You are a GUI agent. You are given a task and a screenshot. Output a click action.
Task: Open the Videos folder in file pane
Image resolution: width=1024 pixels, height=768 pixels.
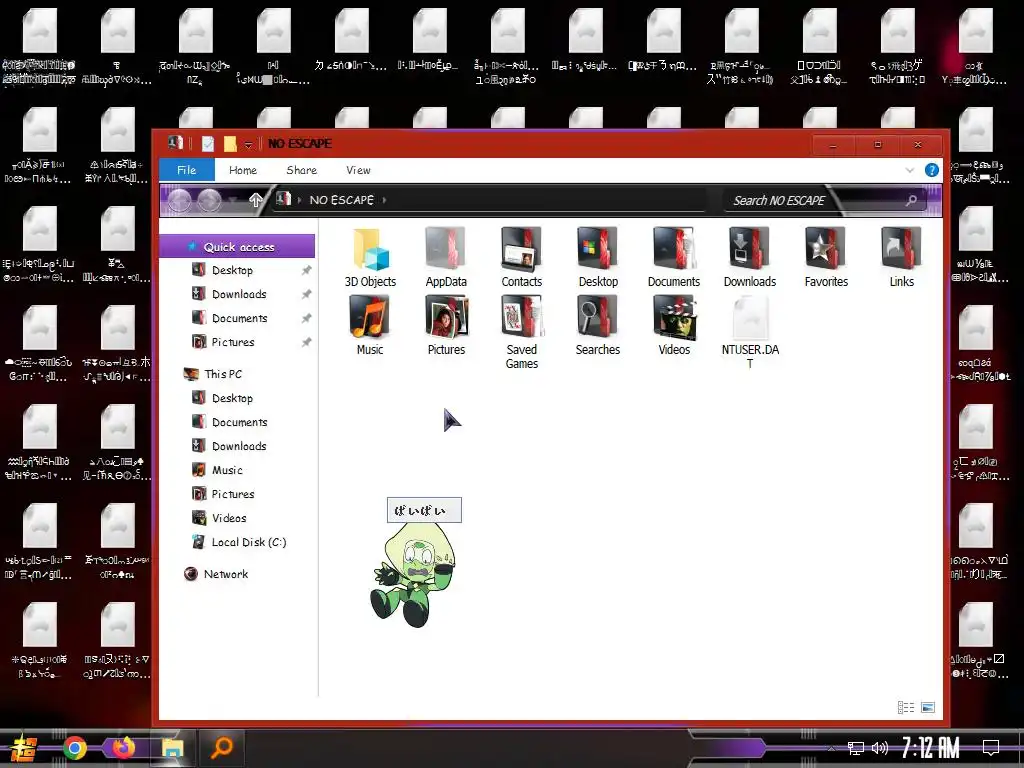(674, 325)
